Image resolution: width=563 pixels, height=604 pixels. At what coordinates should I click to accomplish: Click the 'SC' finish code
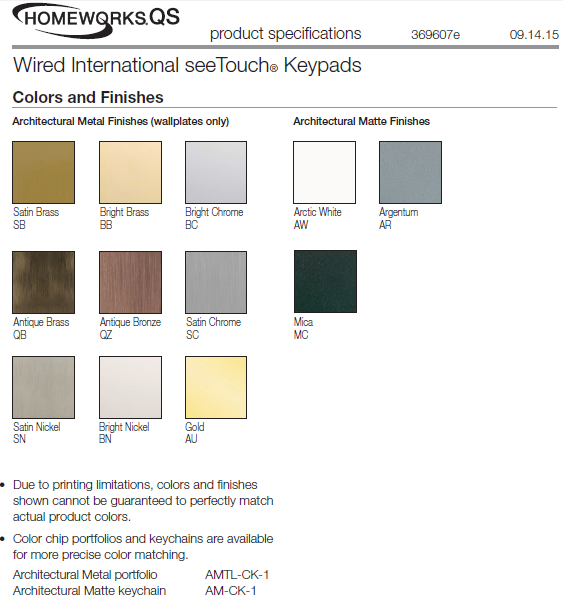point(193,335)
